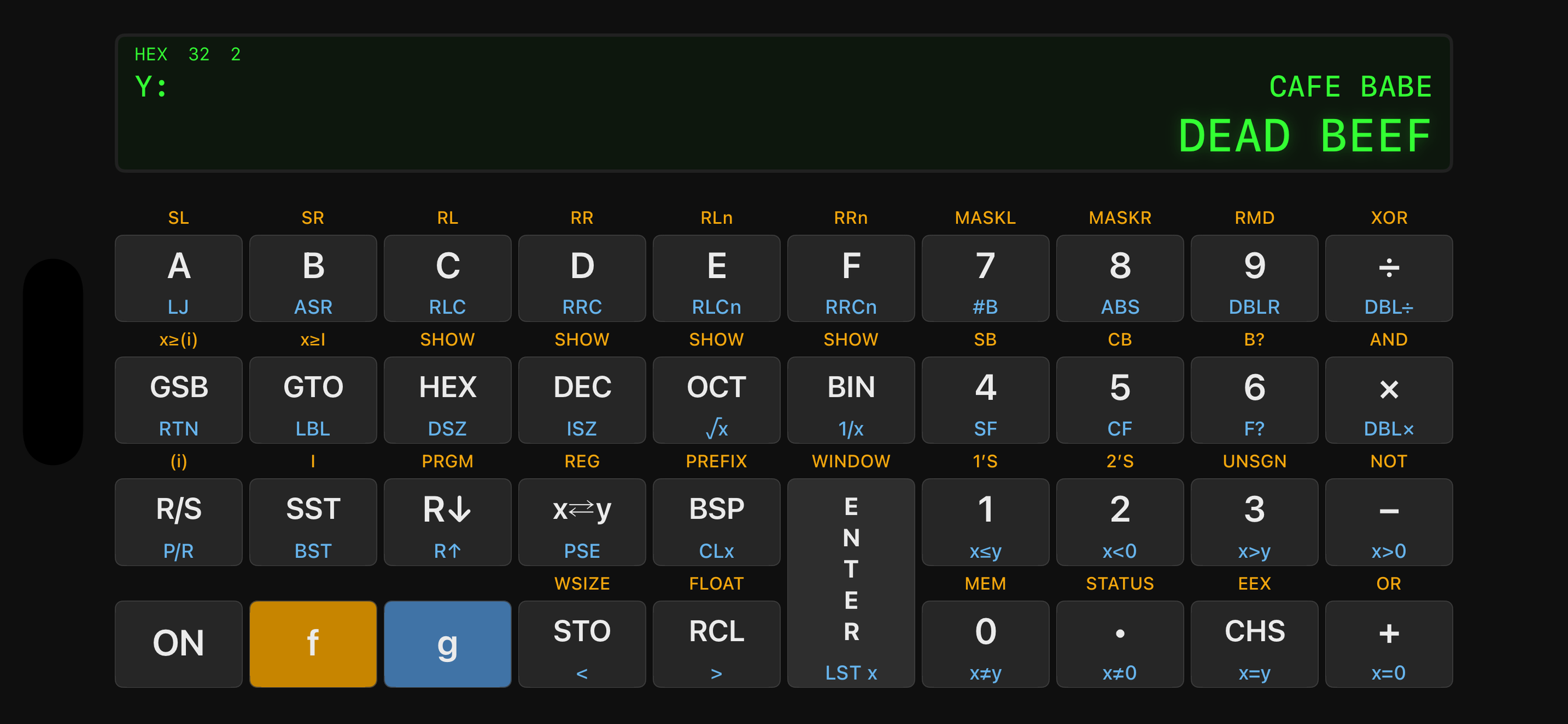Tap the 3 key with x>y
The image size is (1568, 724).
point(1255,522)
